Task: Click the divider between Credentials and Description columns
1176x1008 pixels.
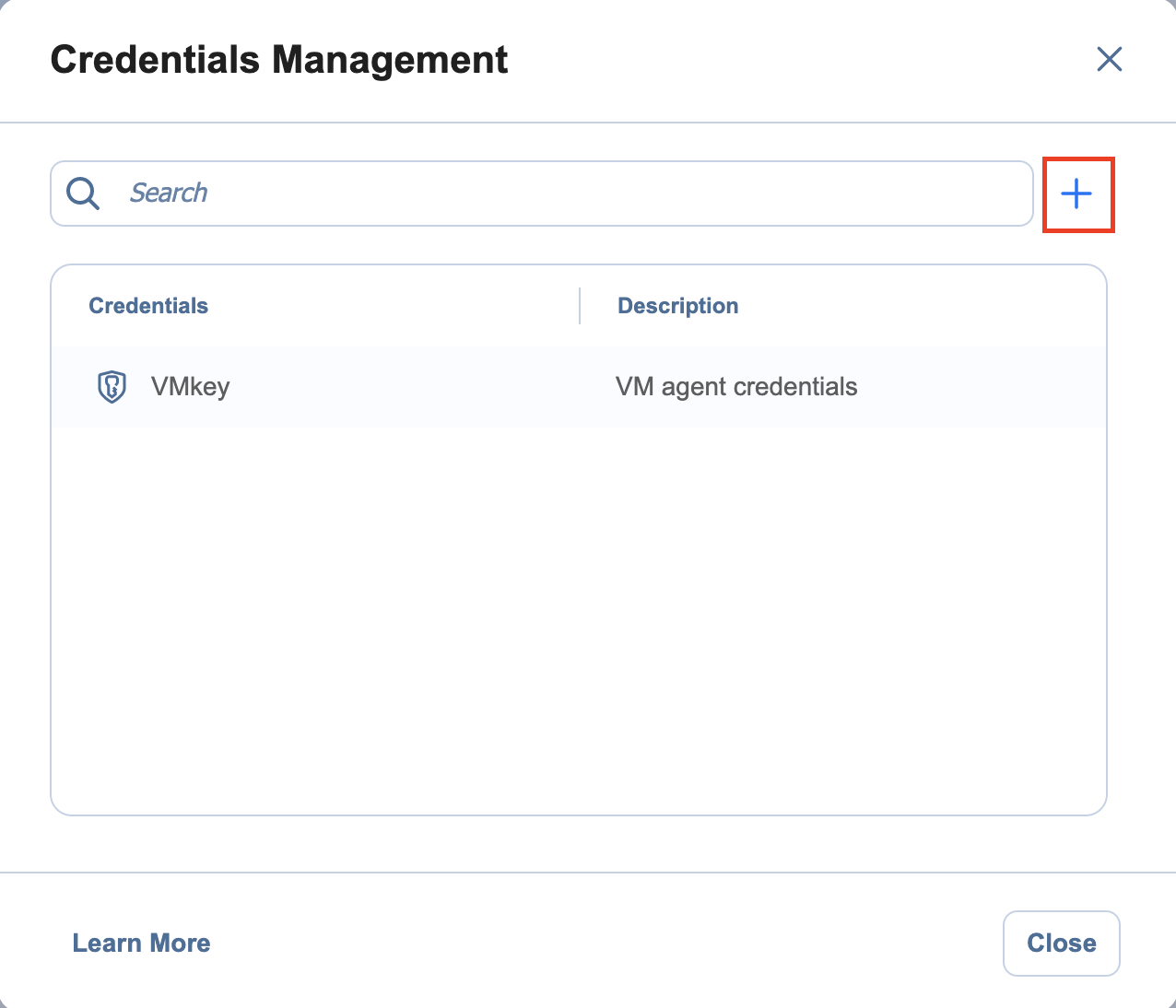Action: pyautogui.click(x=580, y=305)
